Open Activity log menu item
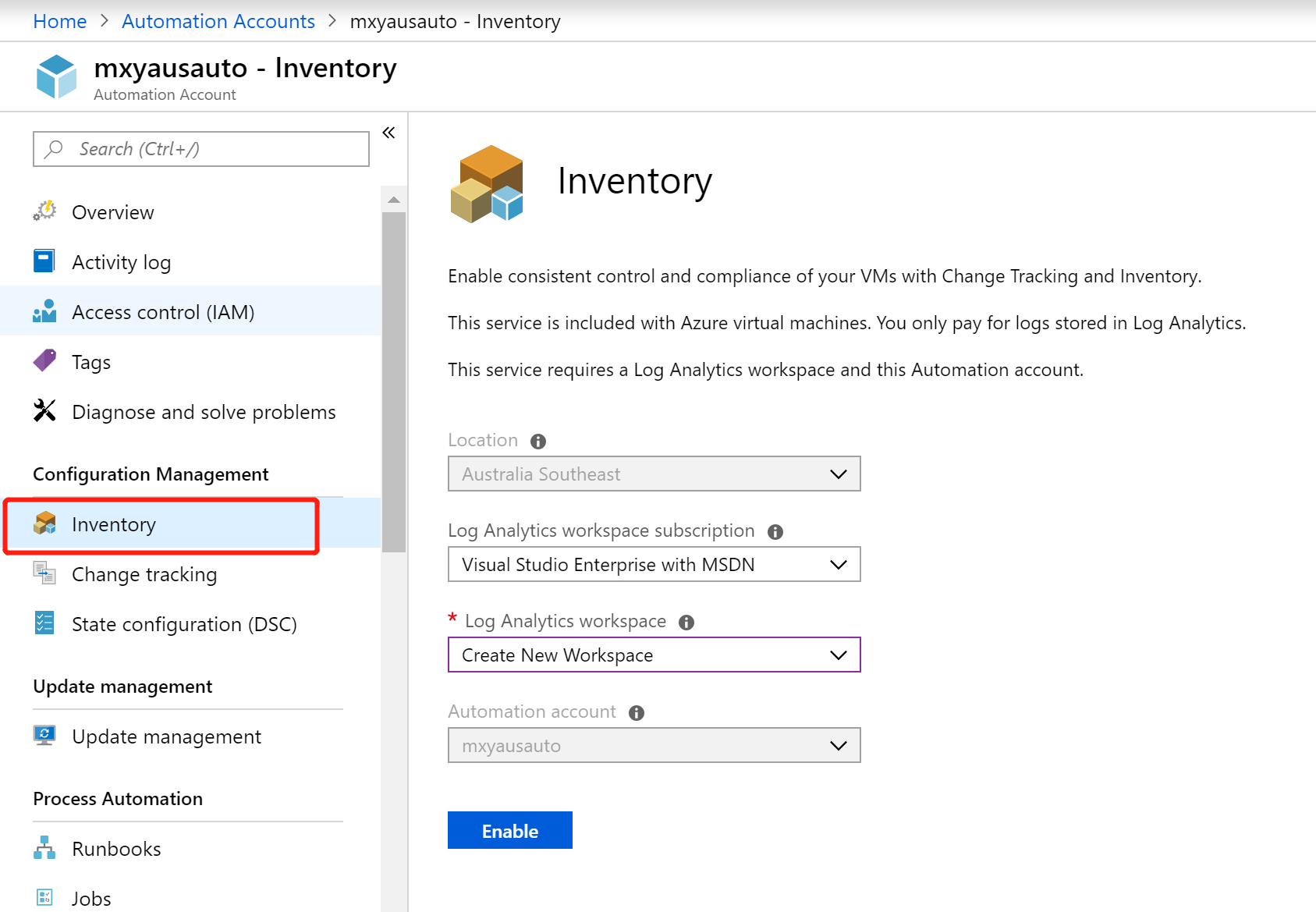This screenshot has width=1316, height=912. click(x=191, y=262)
